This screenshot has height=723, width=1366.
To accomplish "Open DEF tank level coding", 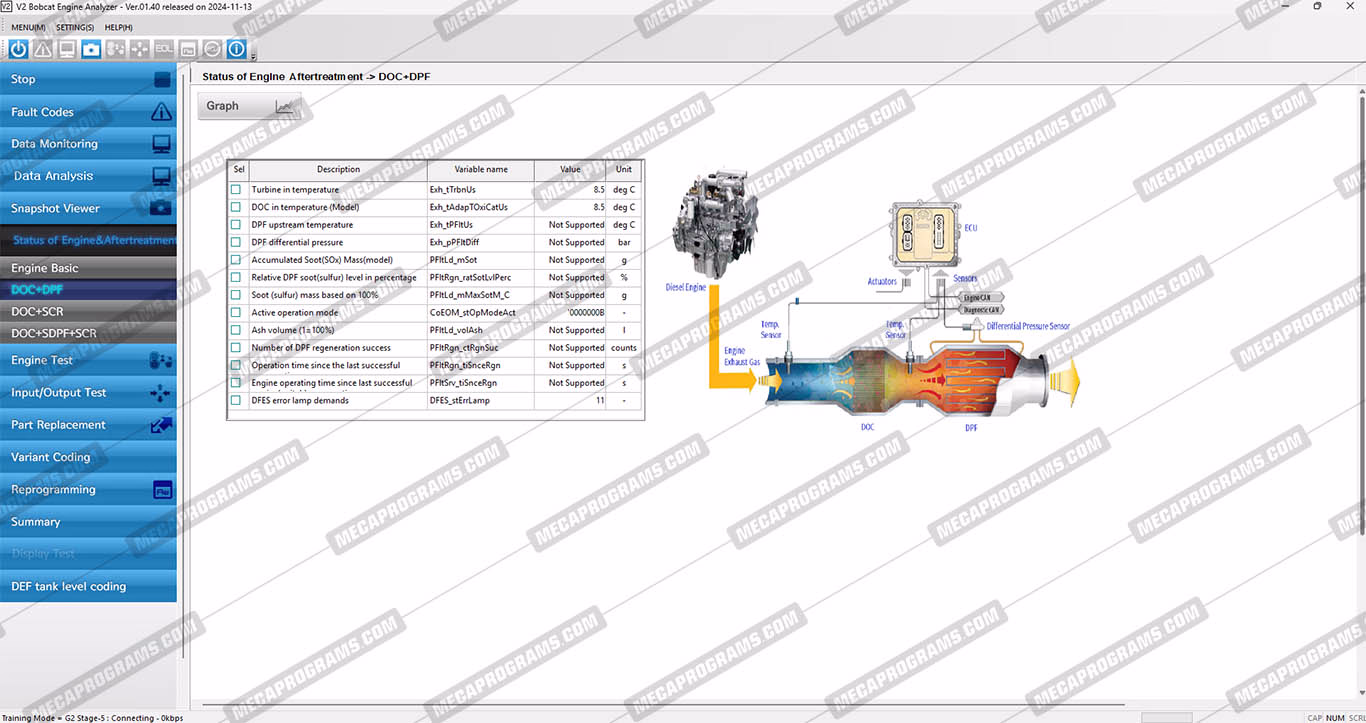I will pyautogui.click(x=88, y=587).
